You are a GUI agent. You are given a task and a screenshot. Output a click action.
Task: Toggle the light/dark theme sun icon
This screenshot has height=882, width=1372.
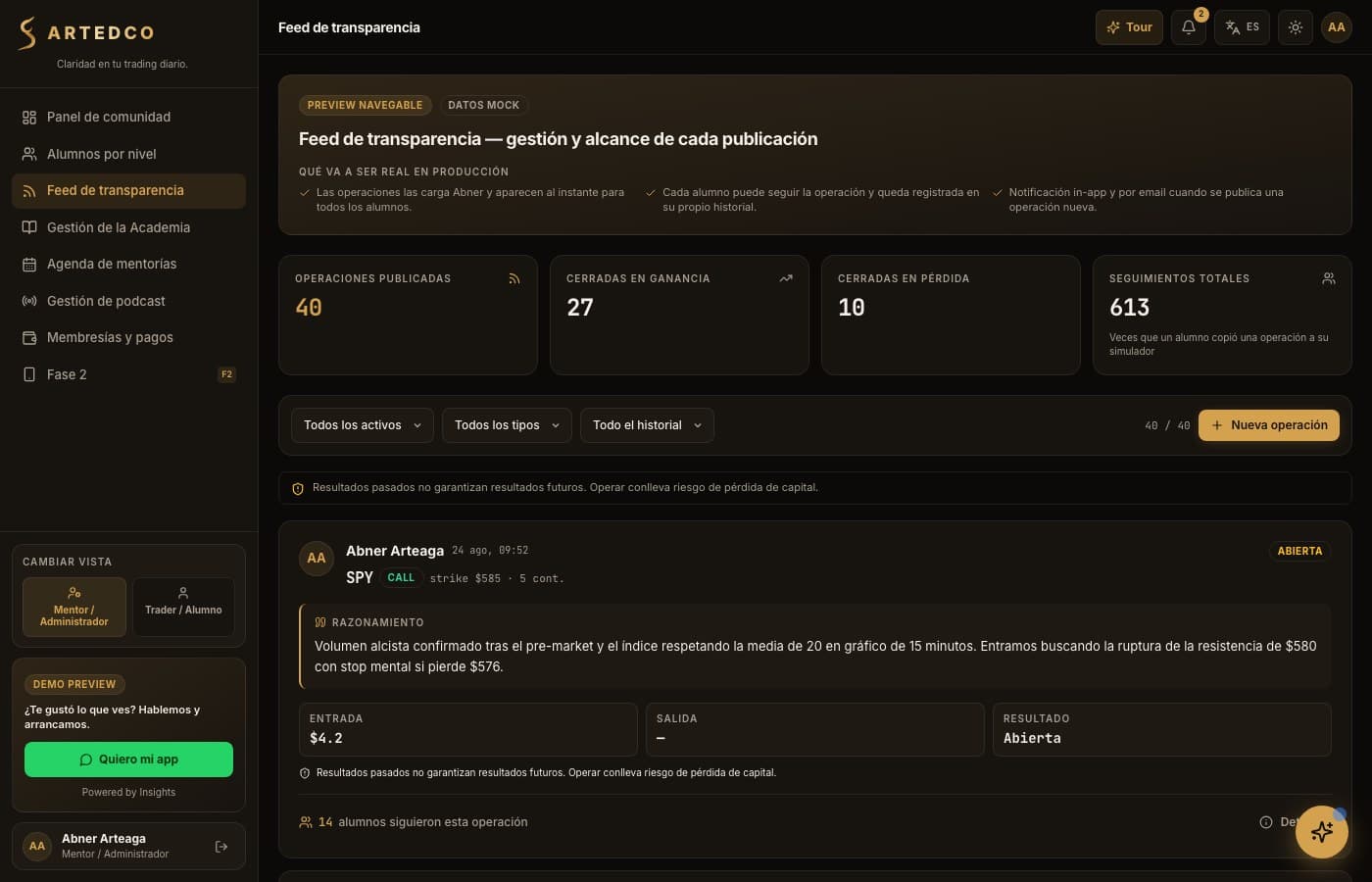[x=1296, y=27]
